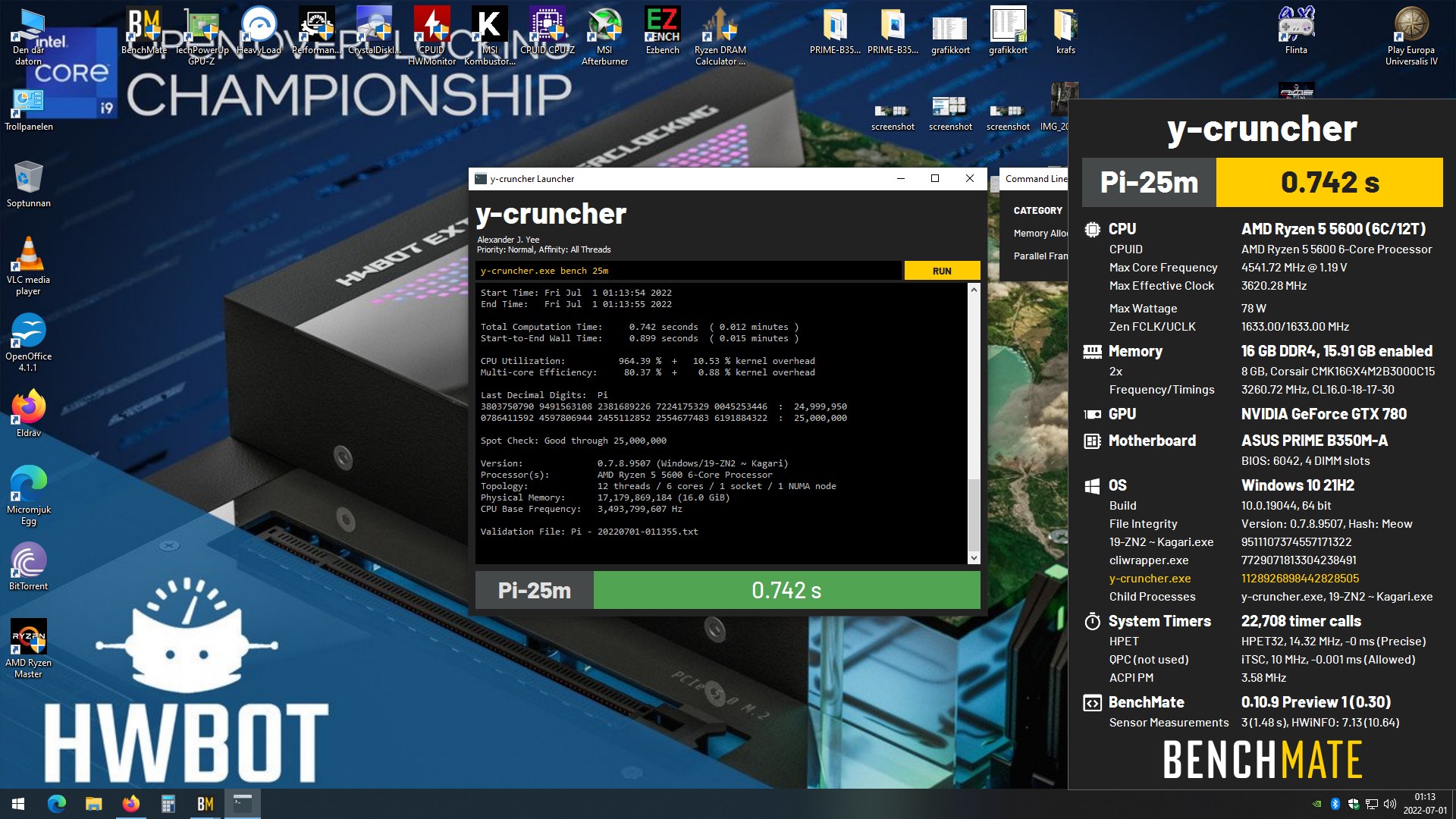This screenshot has width=1456, height=819.
Task: Switch to the y-cruncher console taskbar button
Action: [x=242, y=804]
